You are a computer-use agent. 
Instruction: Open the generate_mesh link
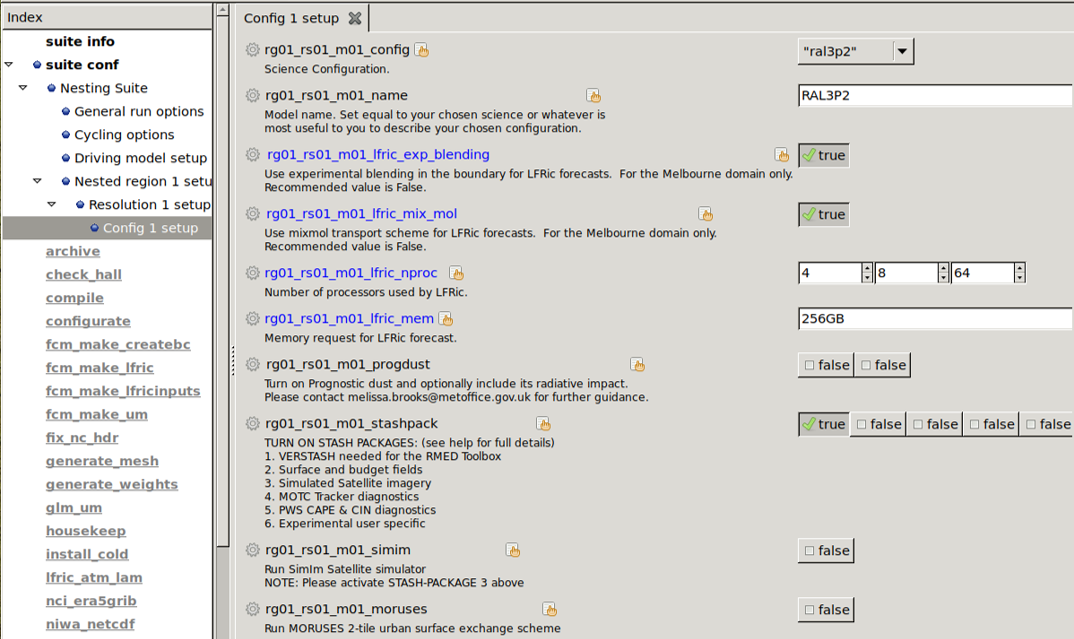click(102, 461)
